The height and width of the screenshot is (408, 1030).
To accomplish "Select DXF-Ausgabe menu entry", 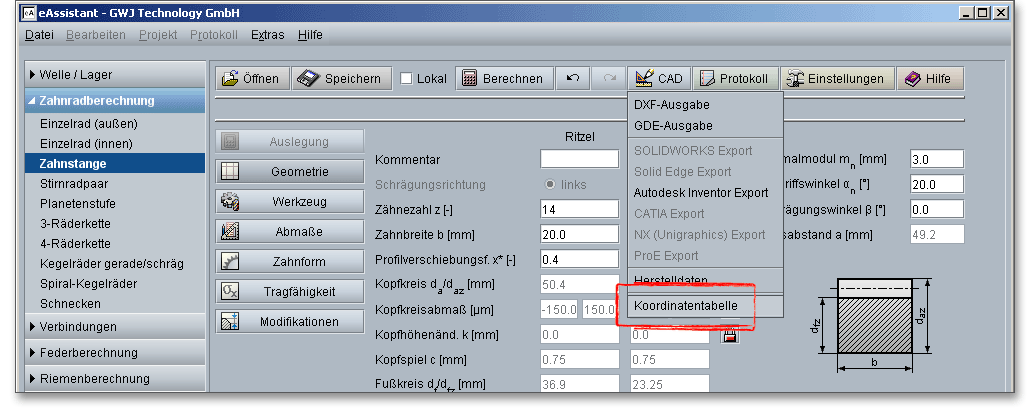I will pos(672,104).
